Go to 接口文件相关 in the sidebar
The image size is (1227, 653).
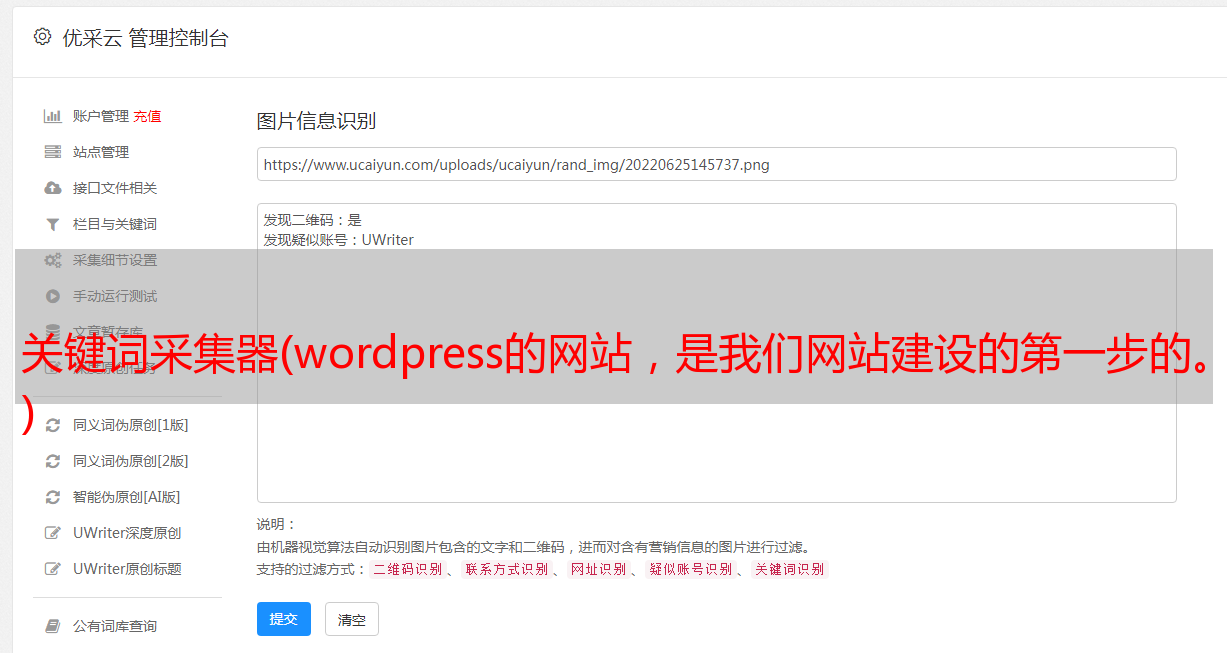click(115, 188)
